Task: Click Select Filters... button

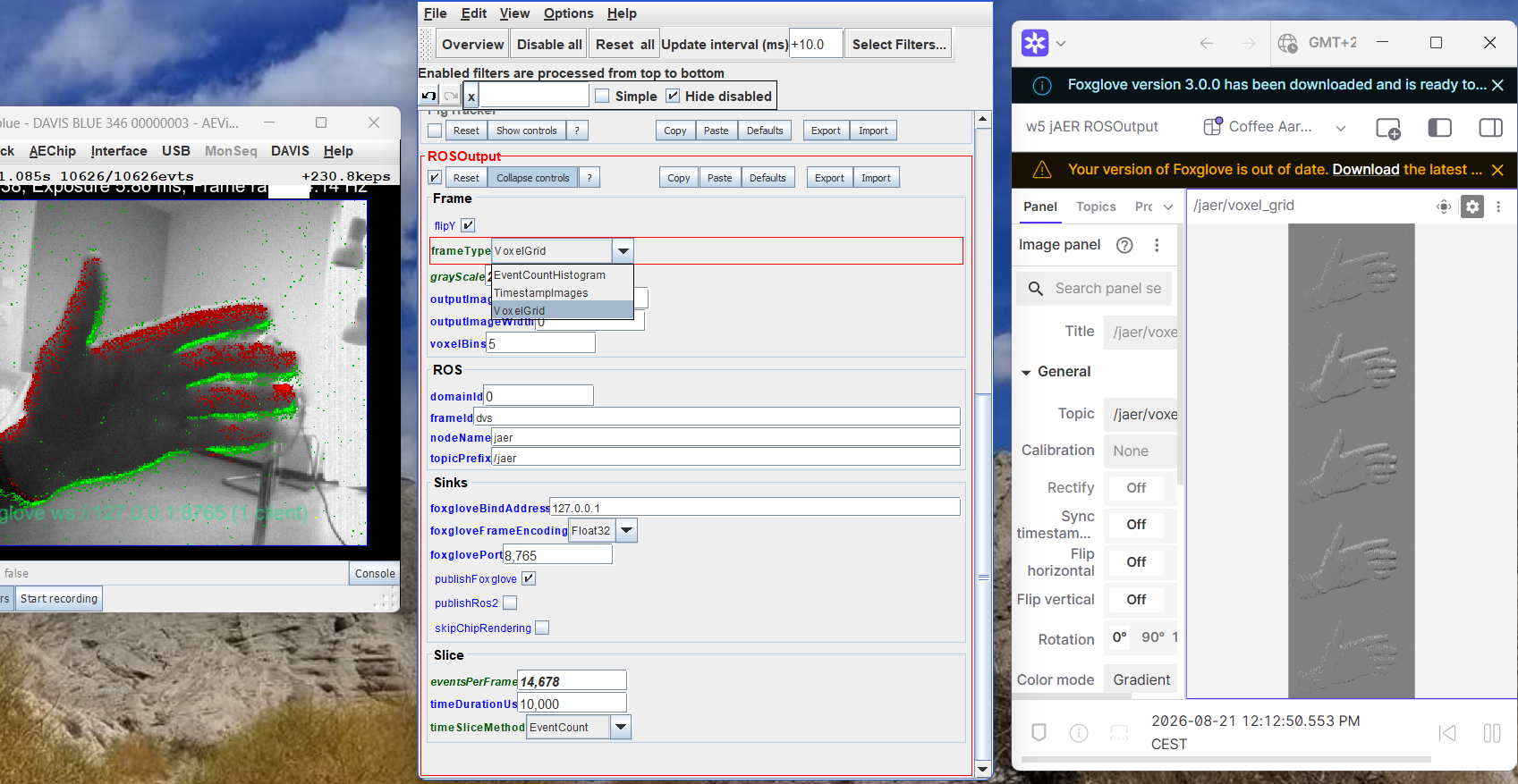Action: tap(899, 44)
